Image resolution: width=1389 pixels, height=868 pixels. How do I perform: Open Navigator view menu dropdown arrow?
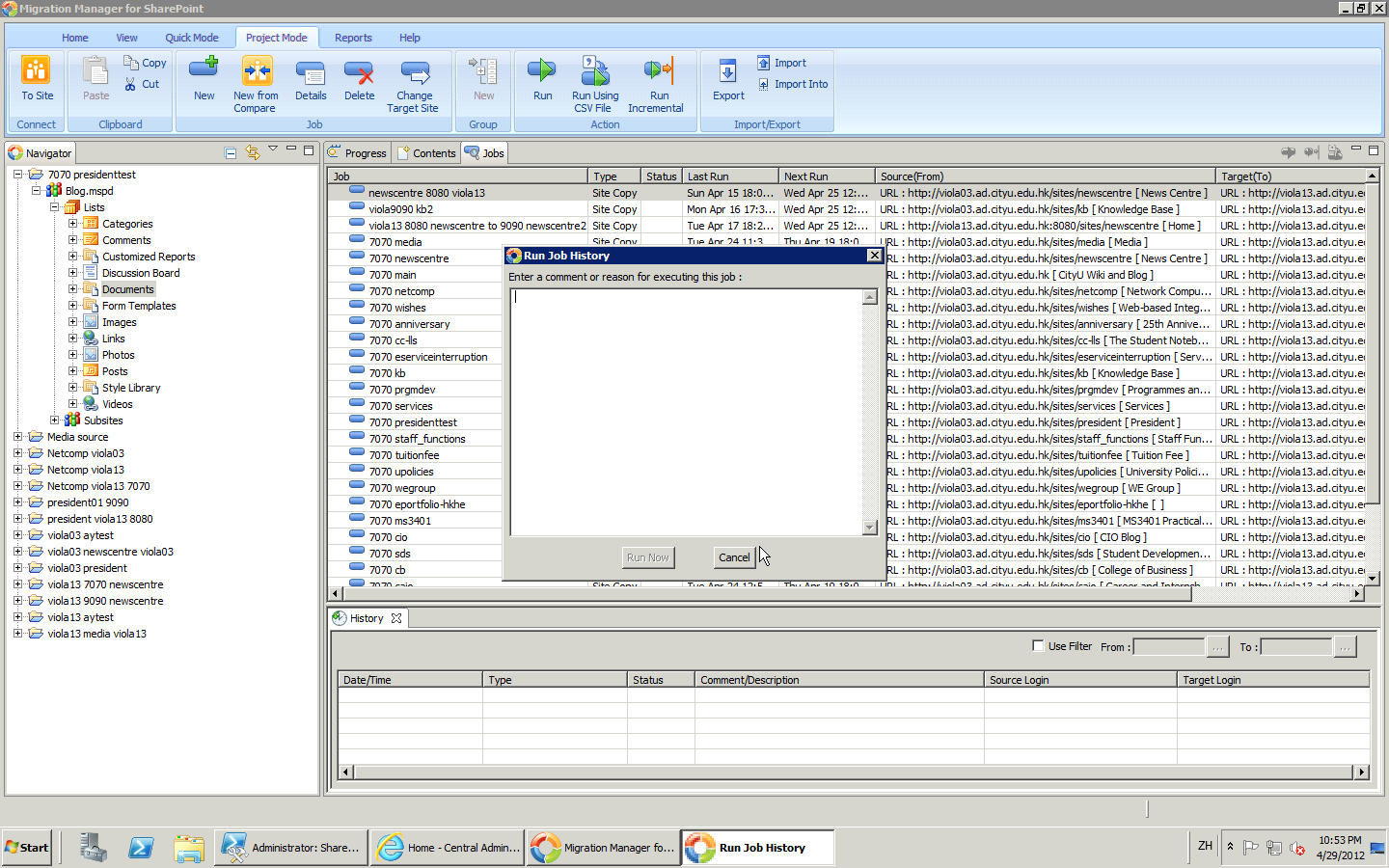[x=273, y=149]
